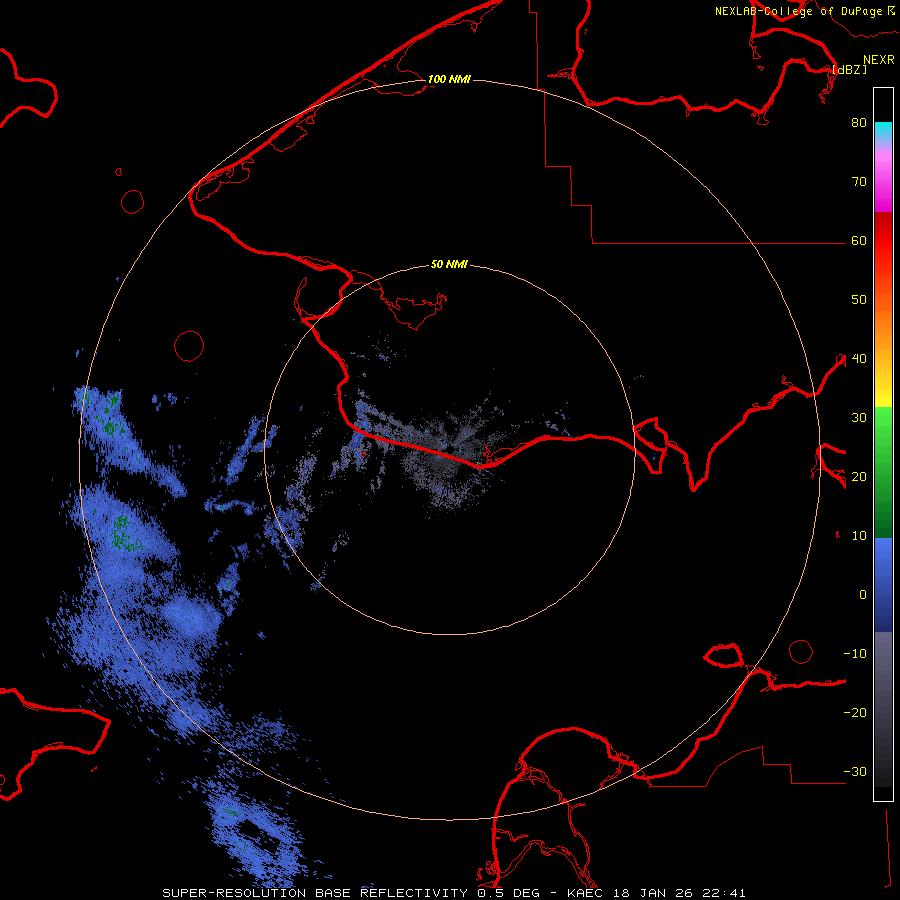Click the 40 value on dBZ scale
900x900 pixels.
point(859,359)
